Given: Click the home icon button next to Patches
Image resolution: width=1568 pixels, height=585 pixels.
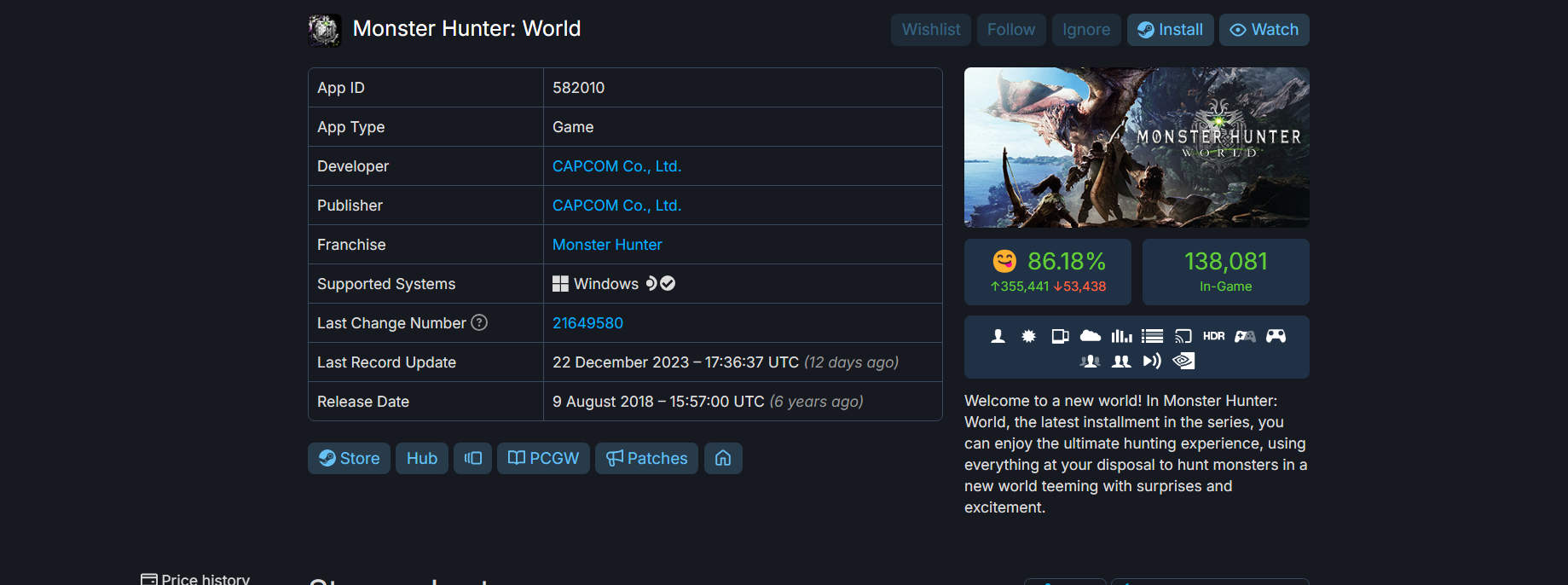Looking at the screenshot, I should coord(723,458).
